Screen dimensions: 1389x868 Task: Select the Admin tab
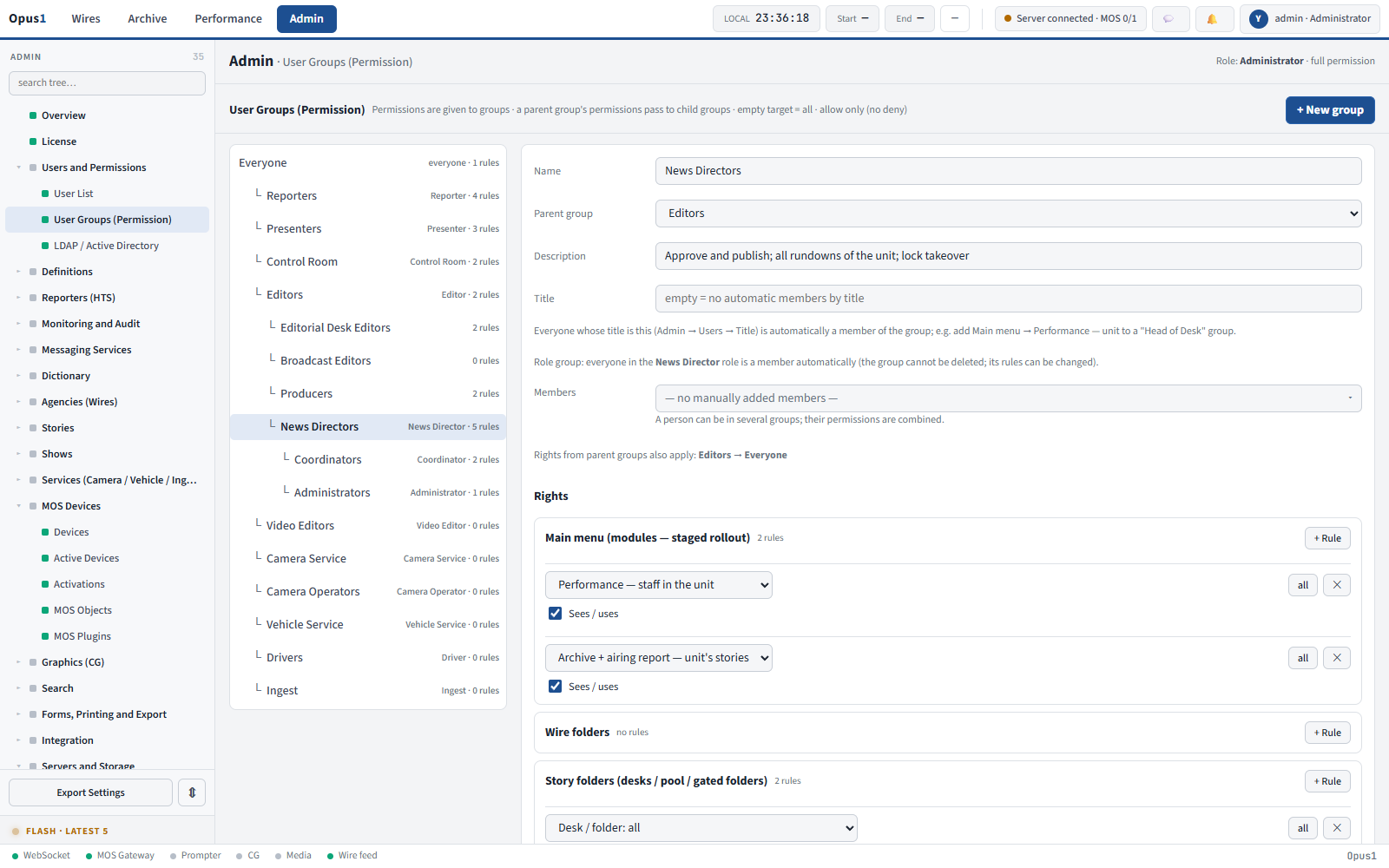point(306,19)
